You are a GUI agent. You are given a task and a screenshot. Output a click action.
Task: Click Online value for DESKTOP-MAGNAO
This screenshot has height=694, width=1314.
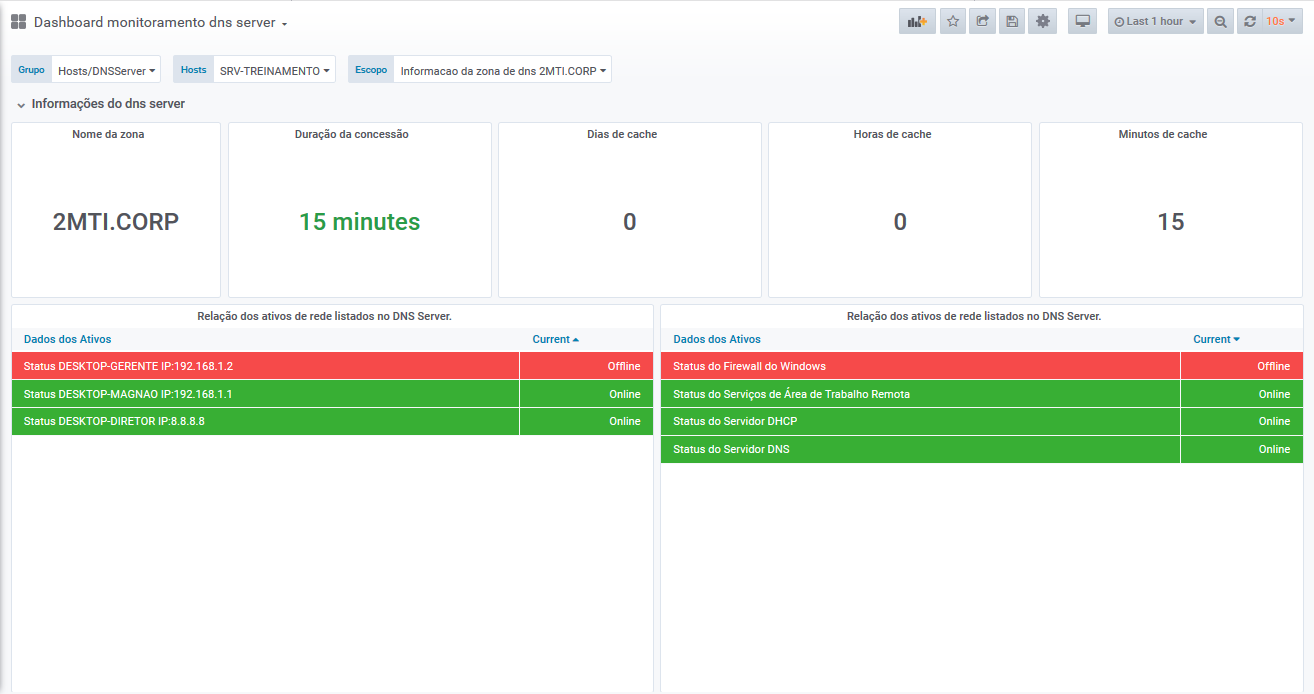tap(625, 394)
